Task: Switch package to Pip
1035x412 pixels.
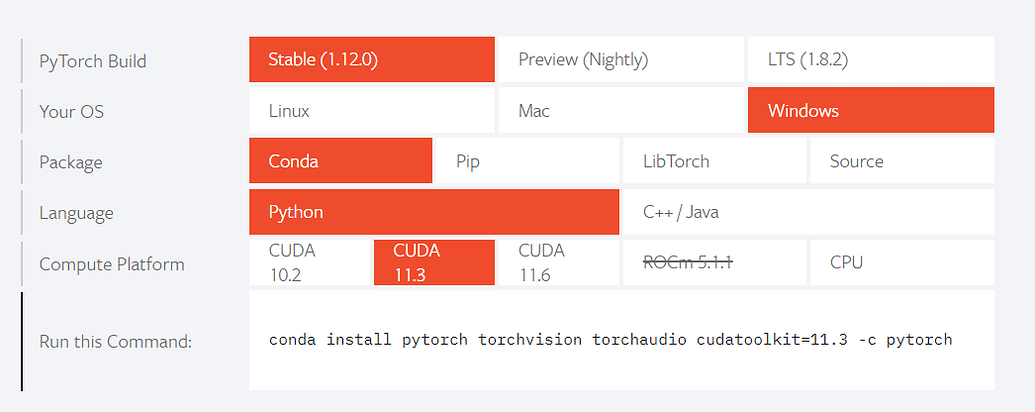Action: tap(527, 160)
